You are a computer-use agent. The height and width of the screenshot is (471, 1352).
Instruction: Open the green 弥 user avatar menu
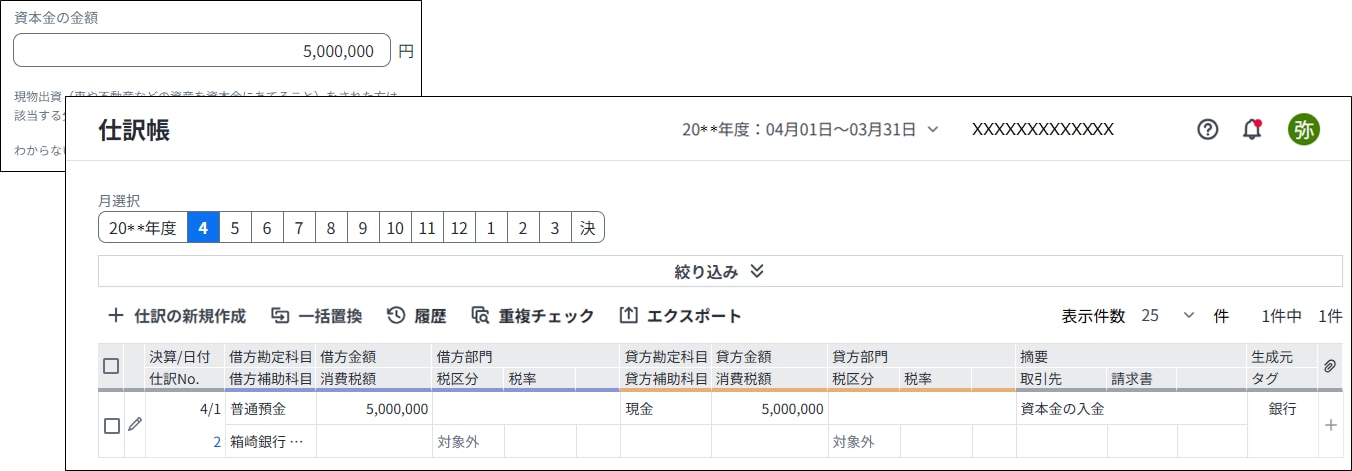pyautogui.click(x=1303, y=129)
